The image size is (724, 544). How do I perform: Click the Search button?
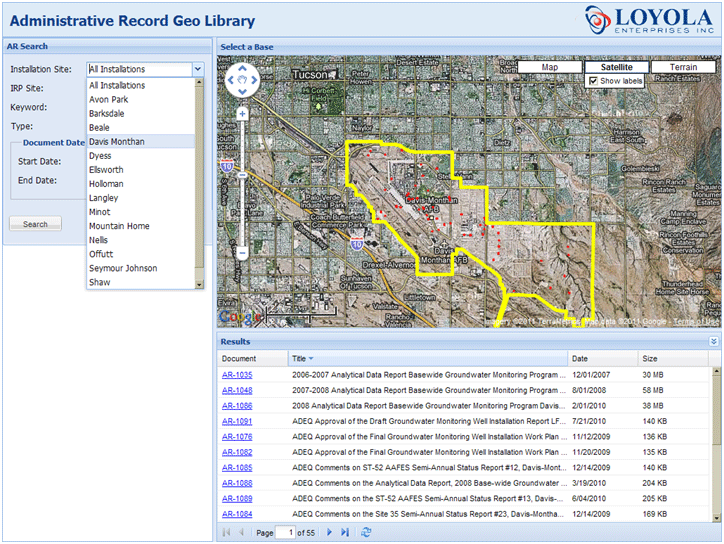pyautogui.click(x=36, y=224)
